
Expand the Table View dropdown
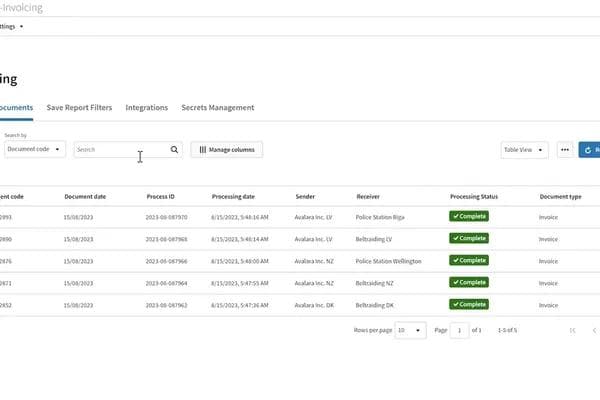tap(524, 150)
